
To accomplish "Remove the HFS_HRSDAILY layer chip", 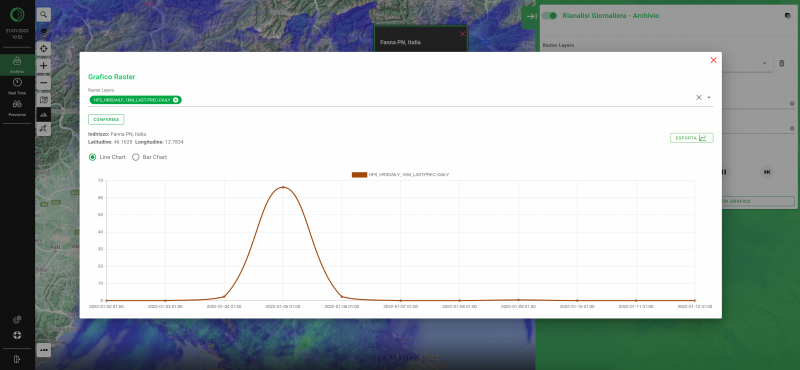I will [176, 100].
